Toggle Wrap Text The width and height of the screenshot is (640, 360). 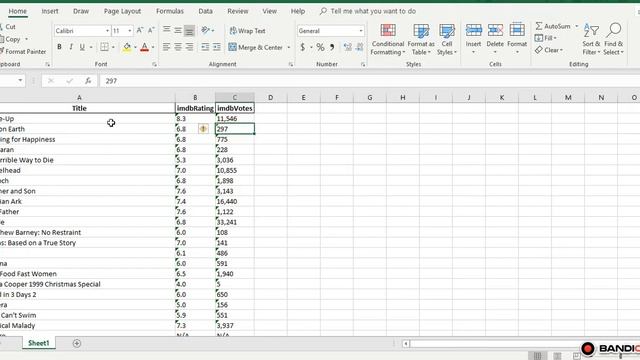point(247,31)
